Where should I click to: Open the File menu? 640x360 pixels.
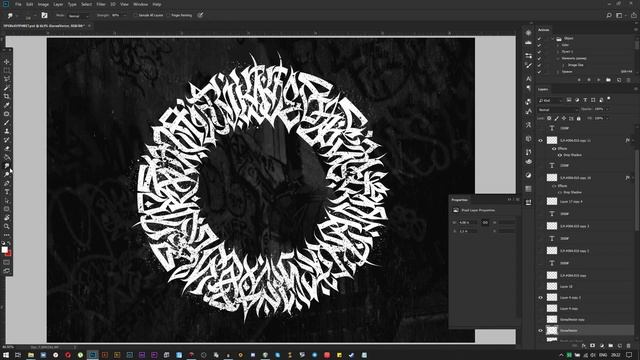(18, 4)
